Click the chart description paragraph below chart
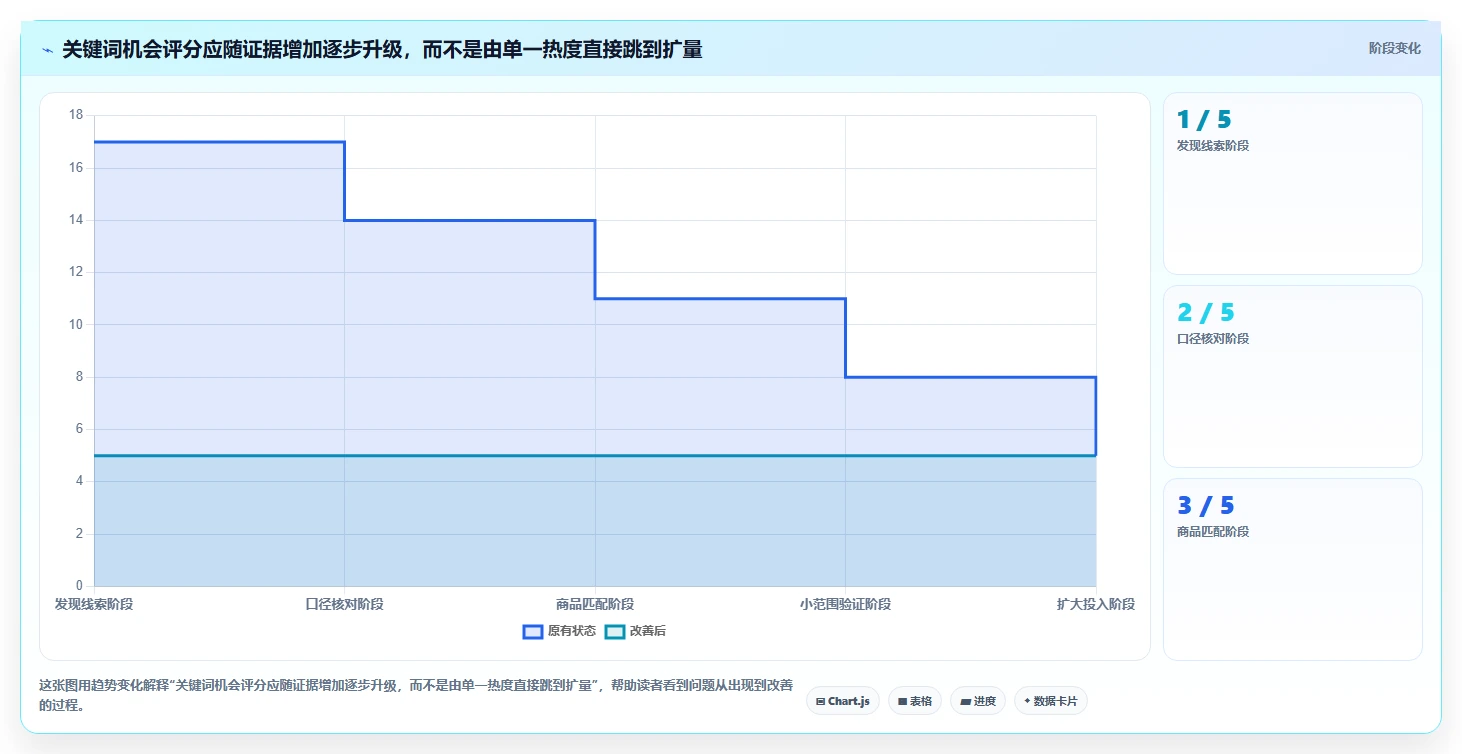 point(416,695)
